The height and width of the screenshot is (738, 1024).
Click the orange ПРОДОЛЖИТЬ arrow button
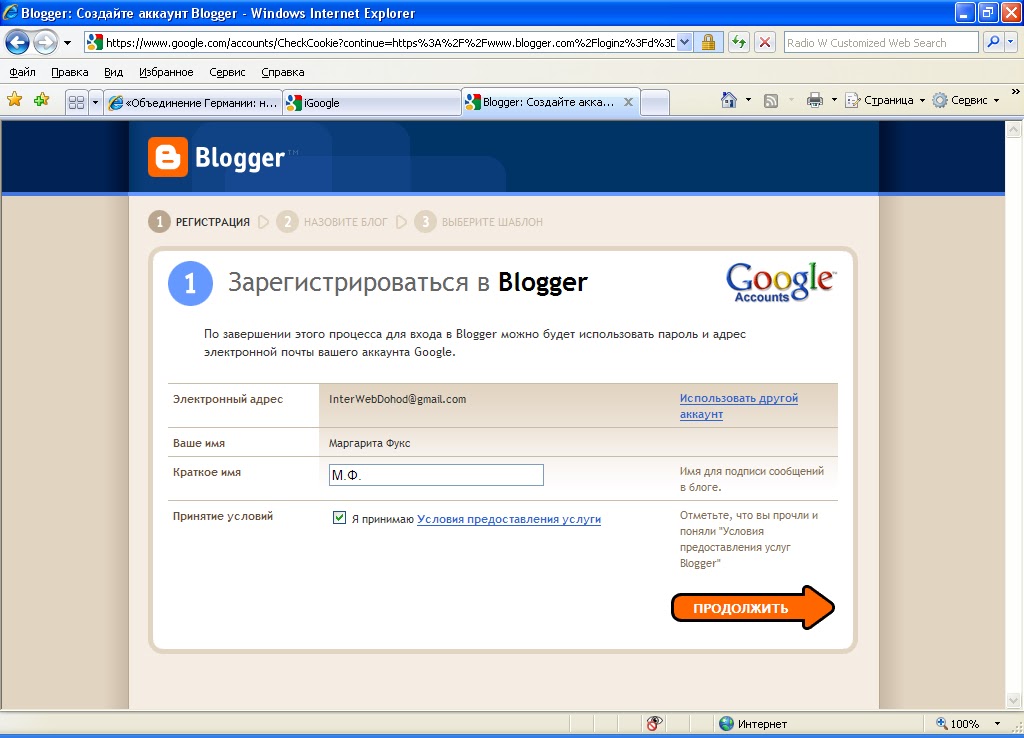(752, 607)
